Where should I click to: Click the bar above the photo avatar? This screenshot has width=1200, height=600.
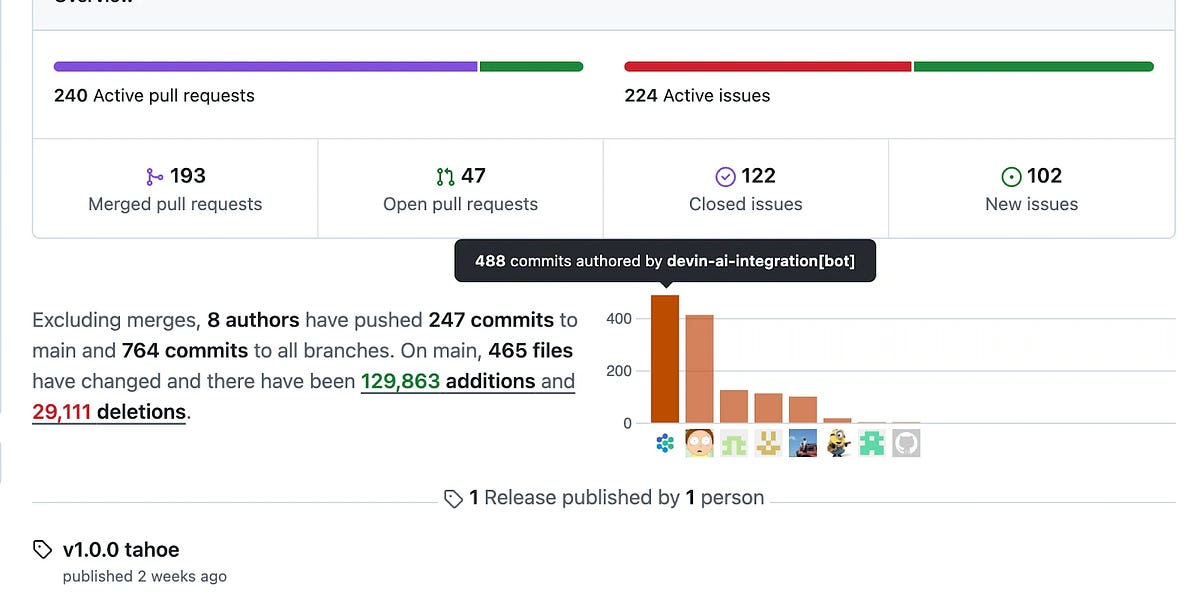coord(803,410)
